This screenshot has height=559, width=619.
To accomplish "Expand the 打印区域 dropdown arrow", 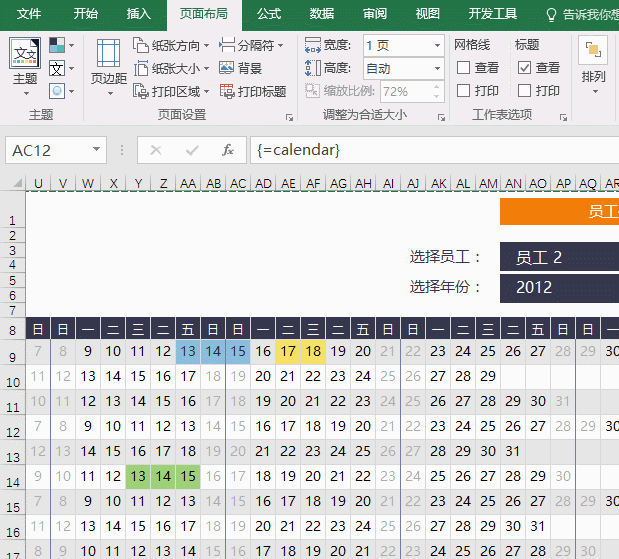I will 206,92.
